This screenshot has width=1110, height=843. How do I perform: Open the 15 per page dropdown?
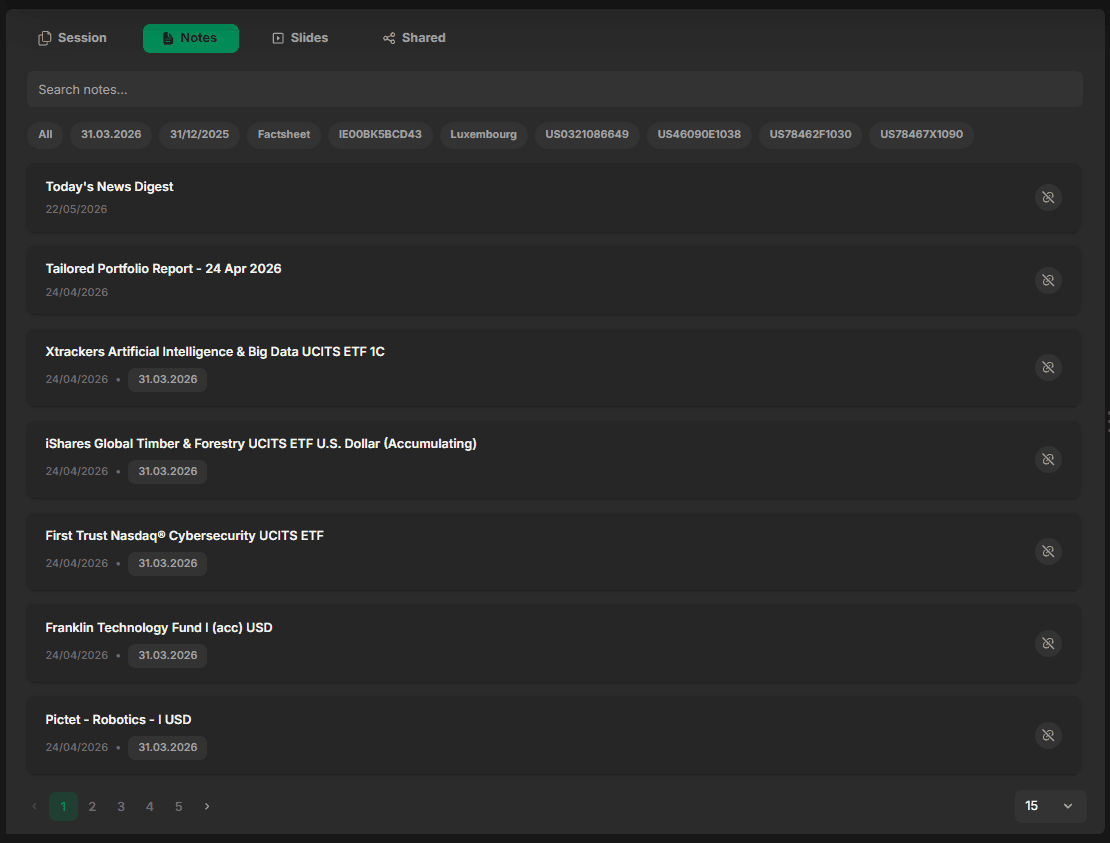(1051, 806)
